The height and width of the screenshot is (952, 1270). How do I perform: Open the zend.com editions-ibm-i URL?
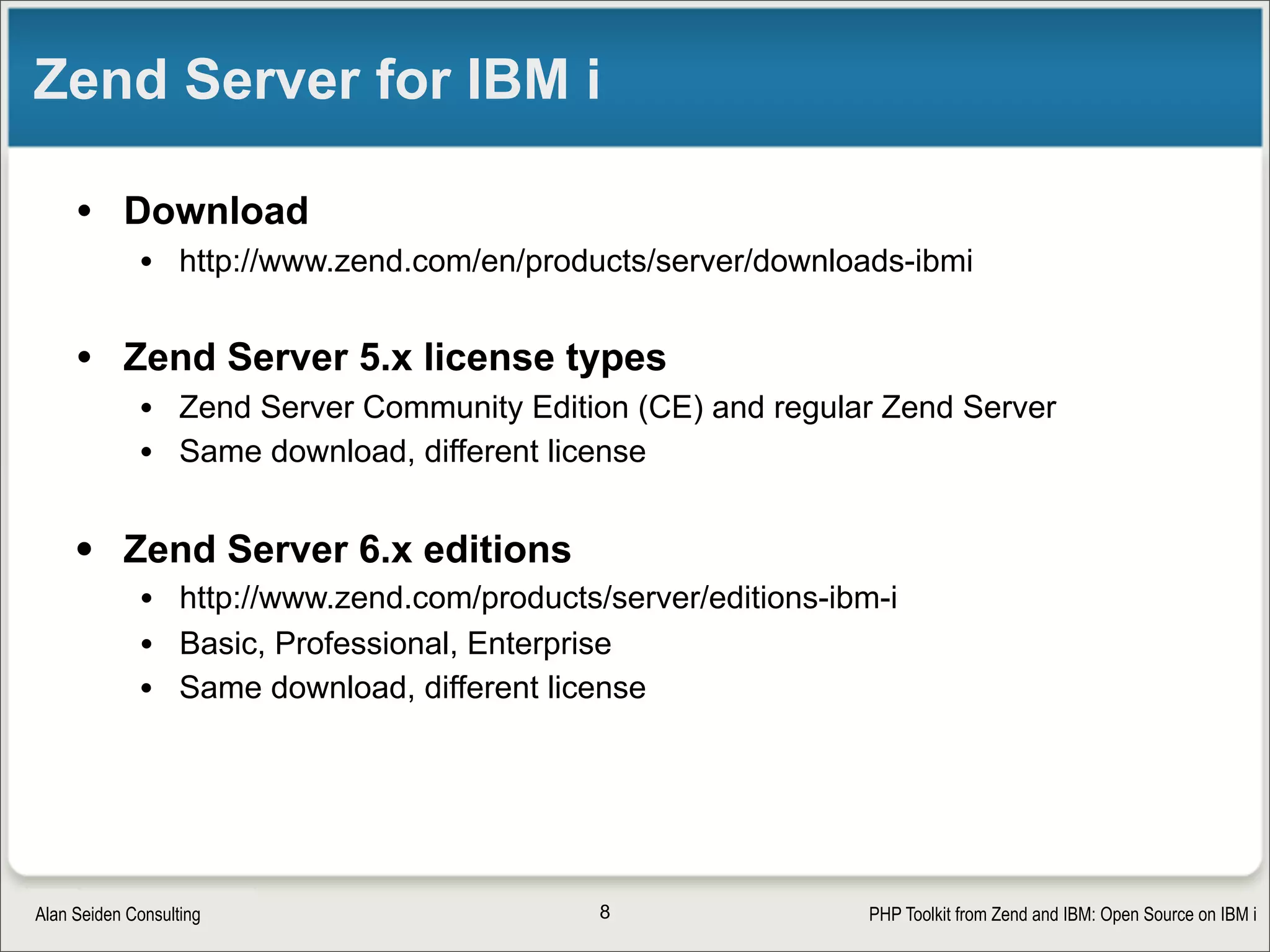[x=538, y=598]
